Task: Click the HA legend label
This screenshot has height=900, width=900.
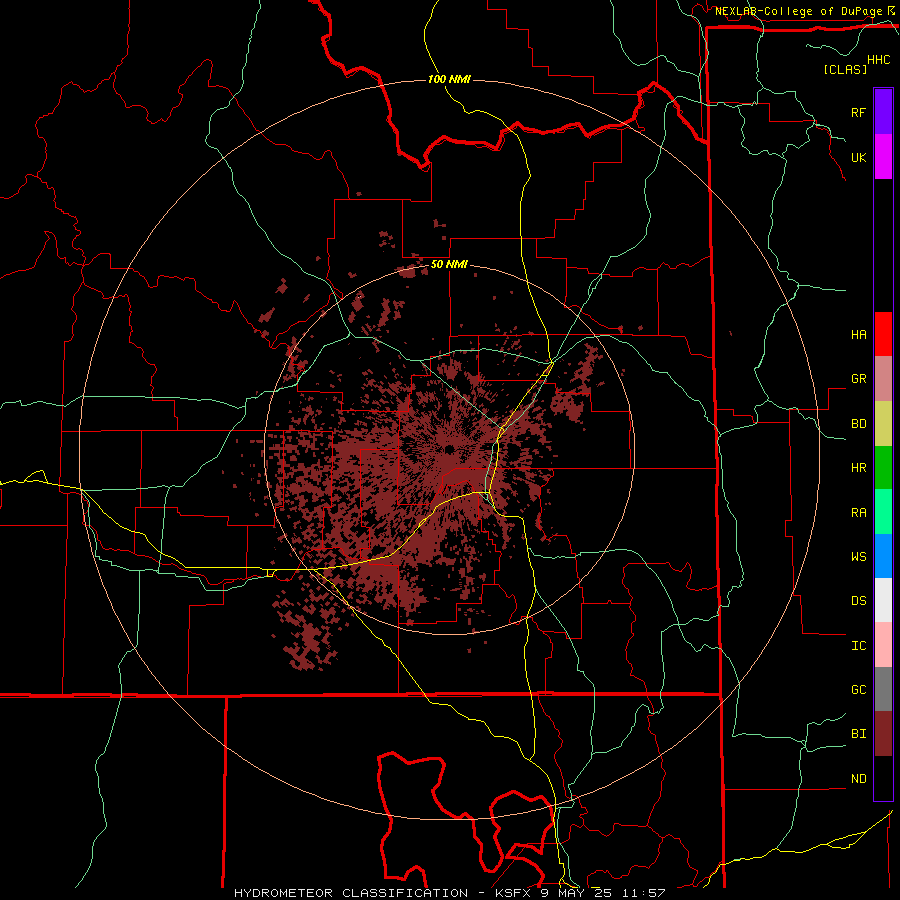Action: pos(858,335)
